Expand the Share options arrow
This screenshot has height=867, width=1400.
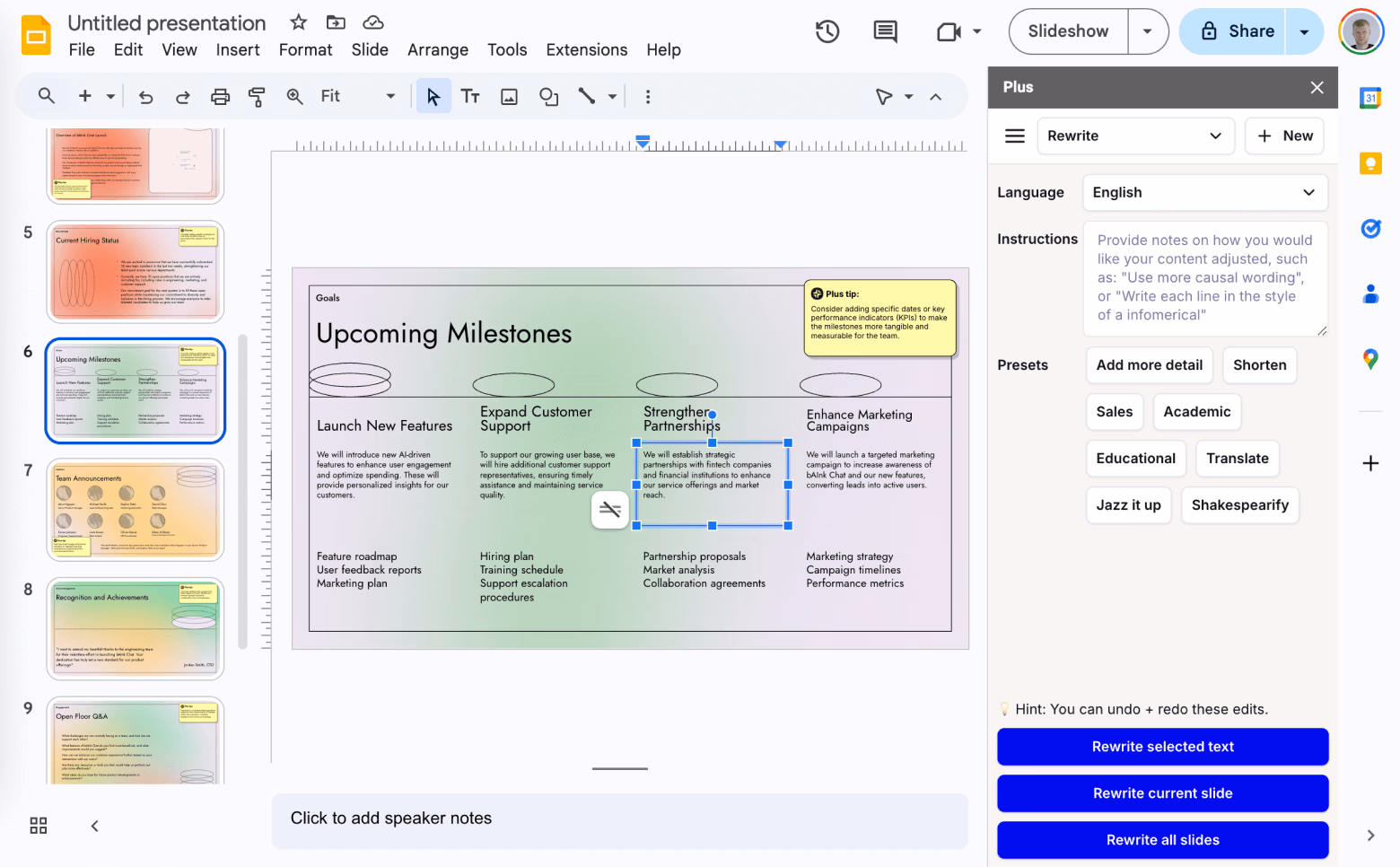pyautogui.click(x=1304, y=31)
